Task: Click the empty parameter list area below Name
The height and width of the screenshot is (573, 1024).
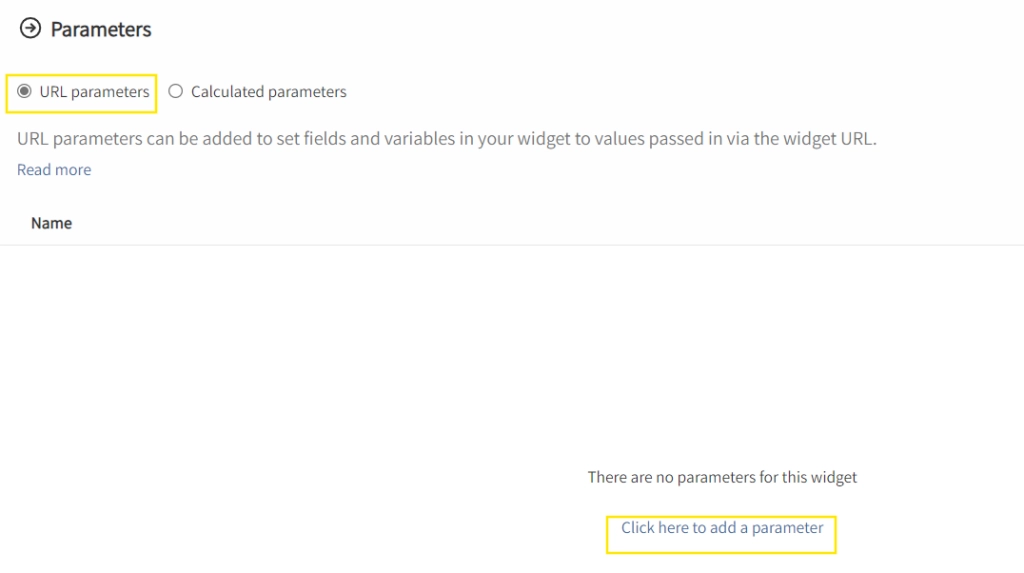Action: 512,353
